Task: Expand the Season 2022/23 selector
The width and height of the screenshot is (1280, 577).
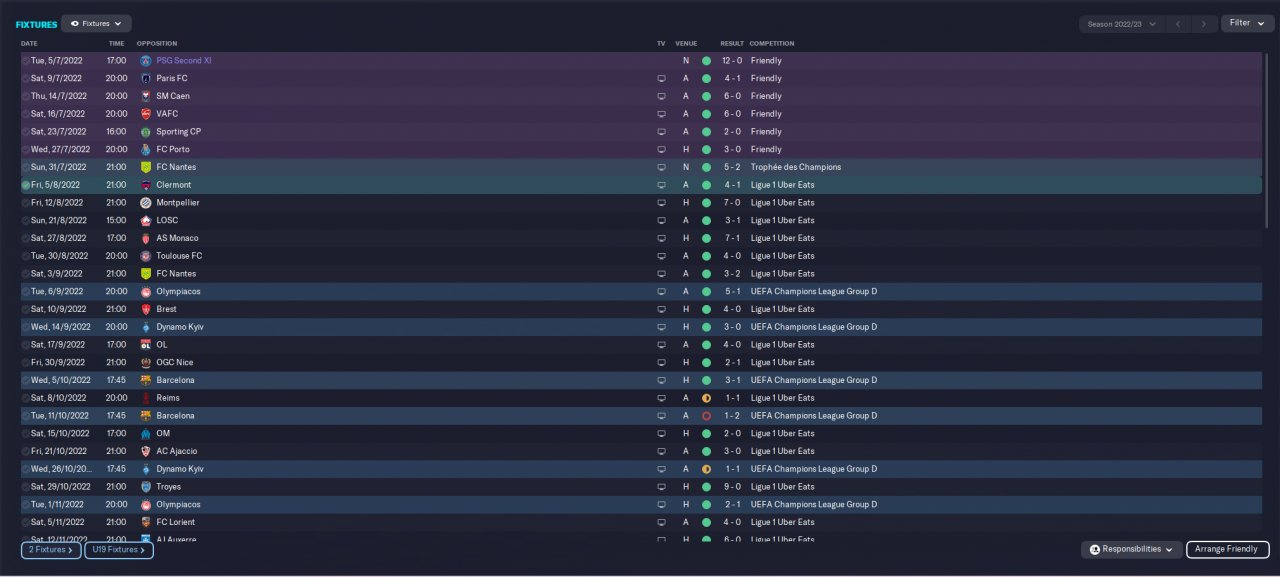Action: pos(1122,23)
